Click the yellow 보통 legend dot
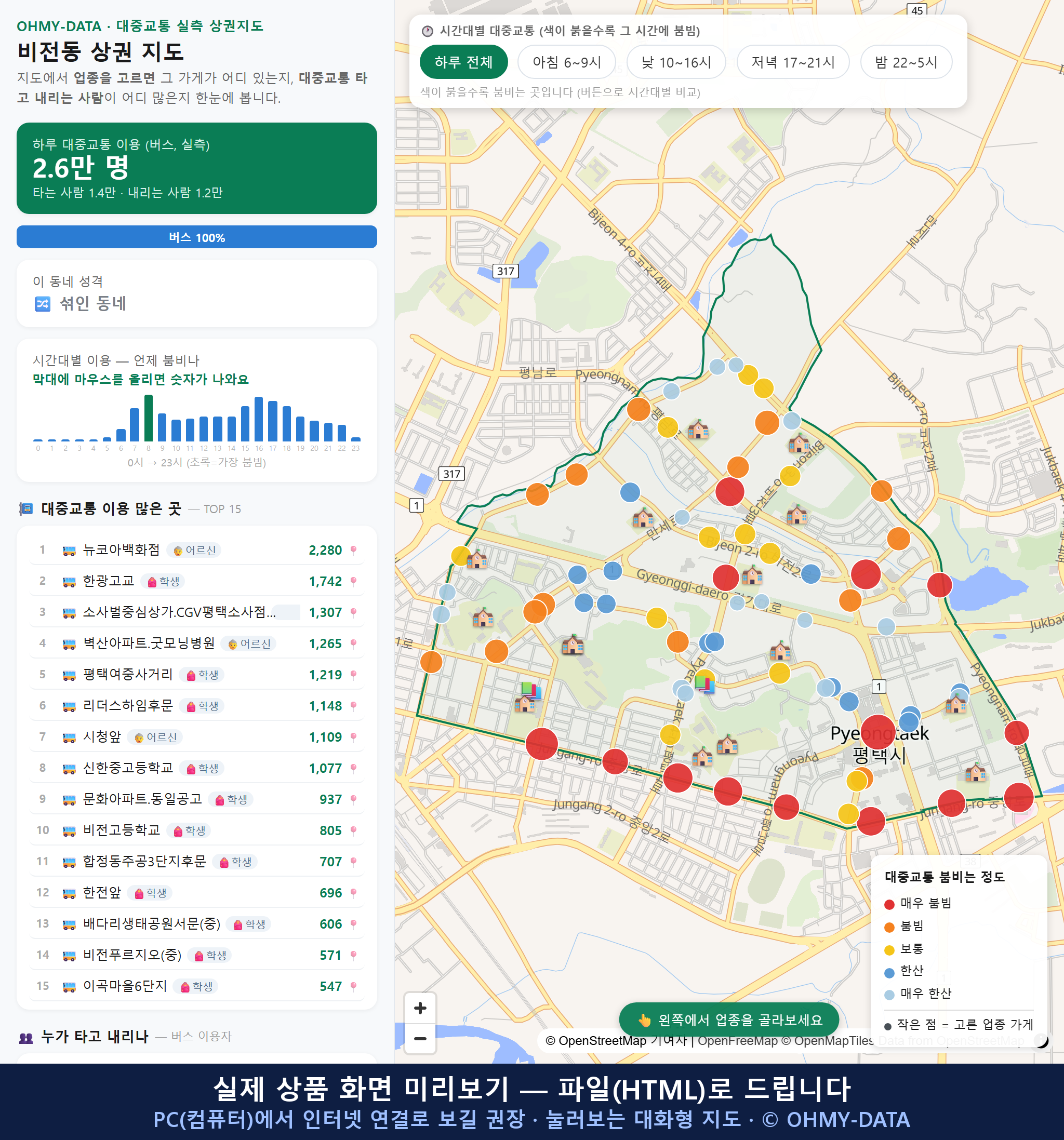 point(889,950)
